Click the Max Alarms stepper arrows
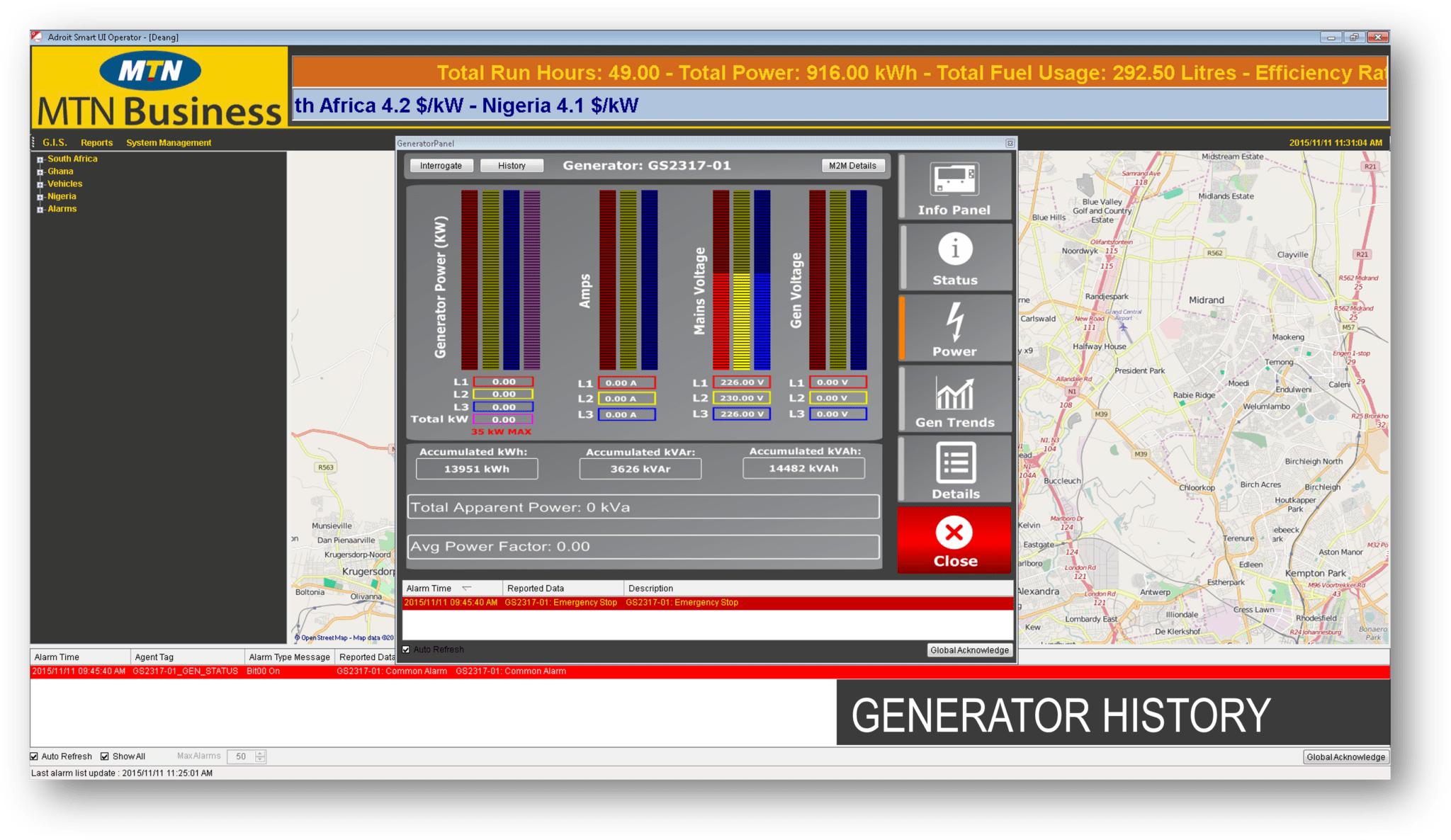The image size is (1451, 840). coord(260,756)
